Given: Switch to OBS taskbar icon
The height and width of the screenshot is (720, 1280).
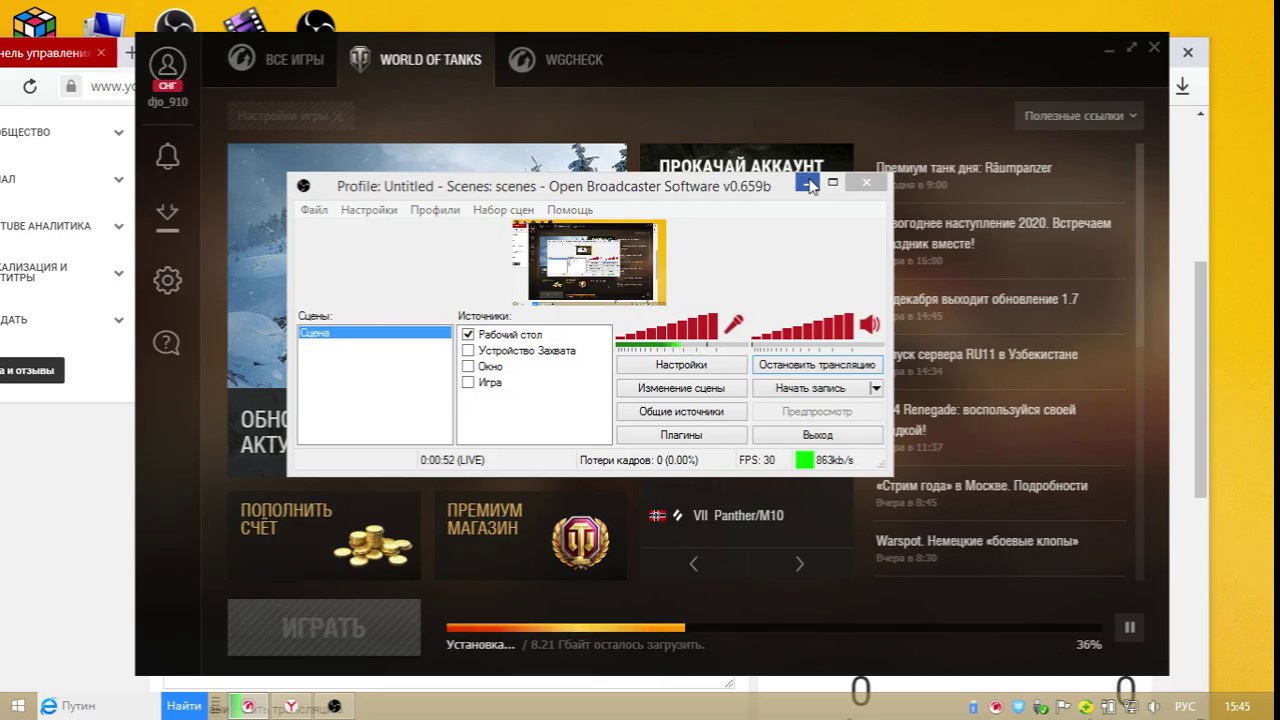Looking at the screenshot, I should 334,706.
